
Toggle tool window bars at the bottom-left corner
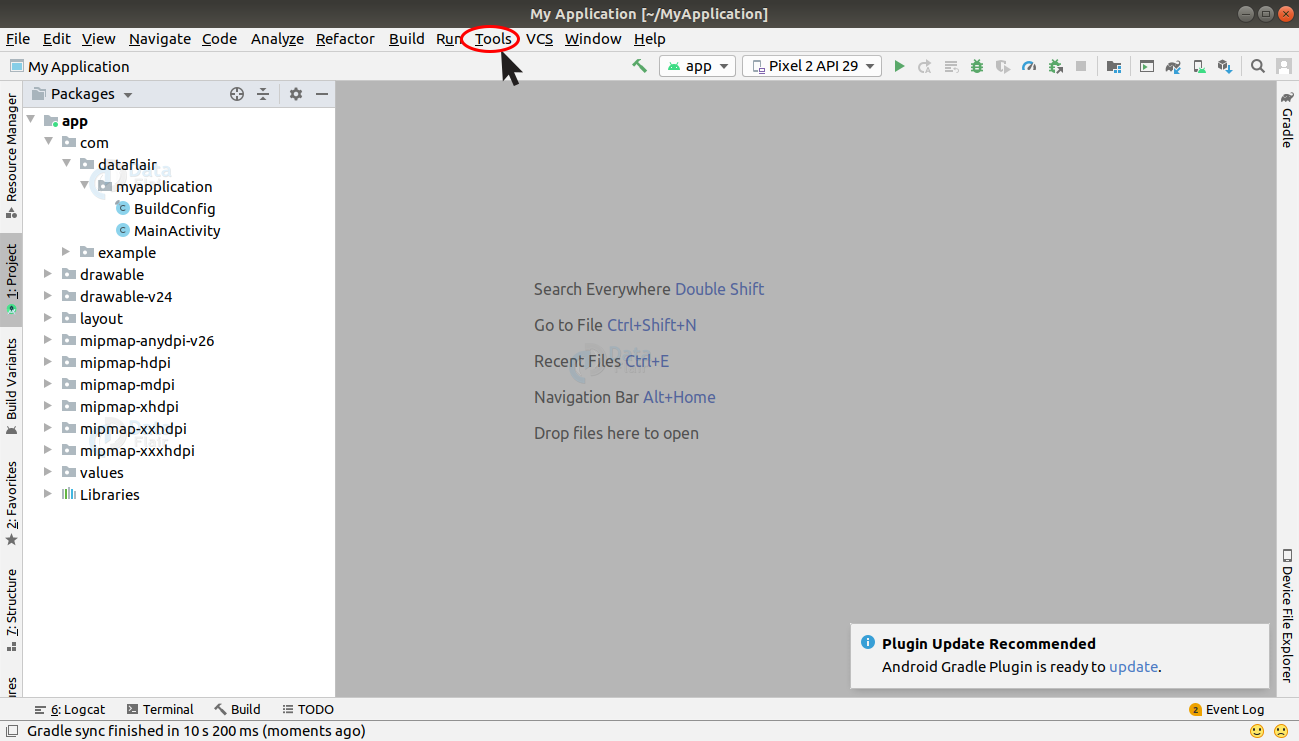click(11, 731)
